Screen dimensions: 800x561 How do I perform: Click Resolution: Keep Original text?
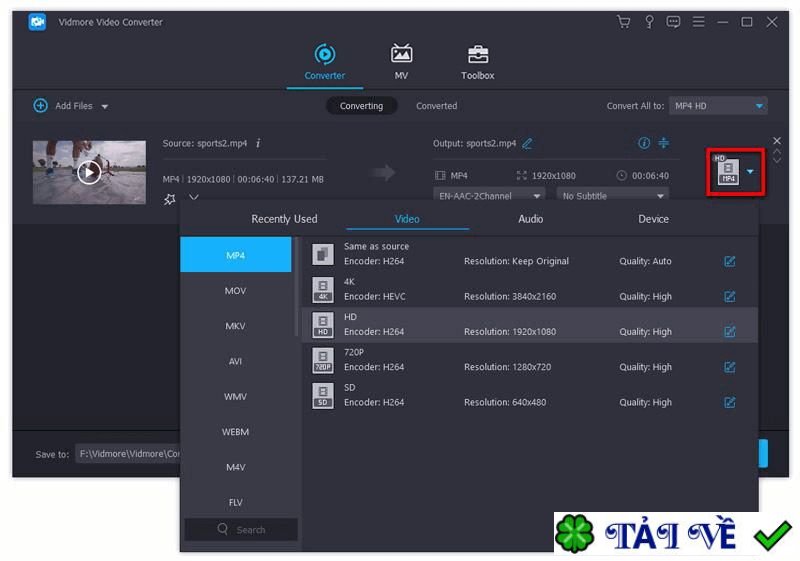516,261
